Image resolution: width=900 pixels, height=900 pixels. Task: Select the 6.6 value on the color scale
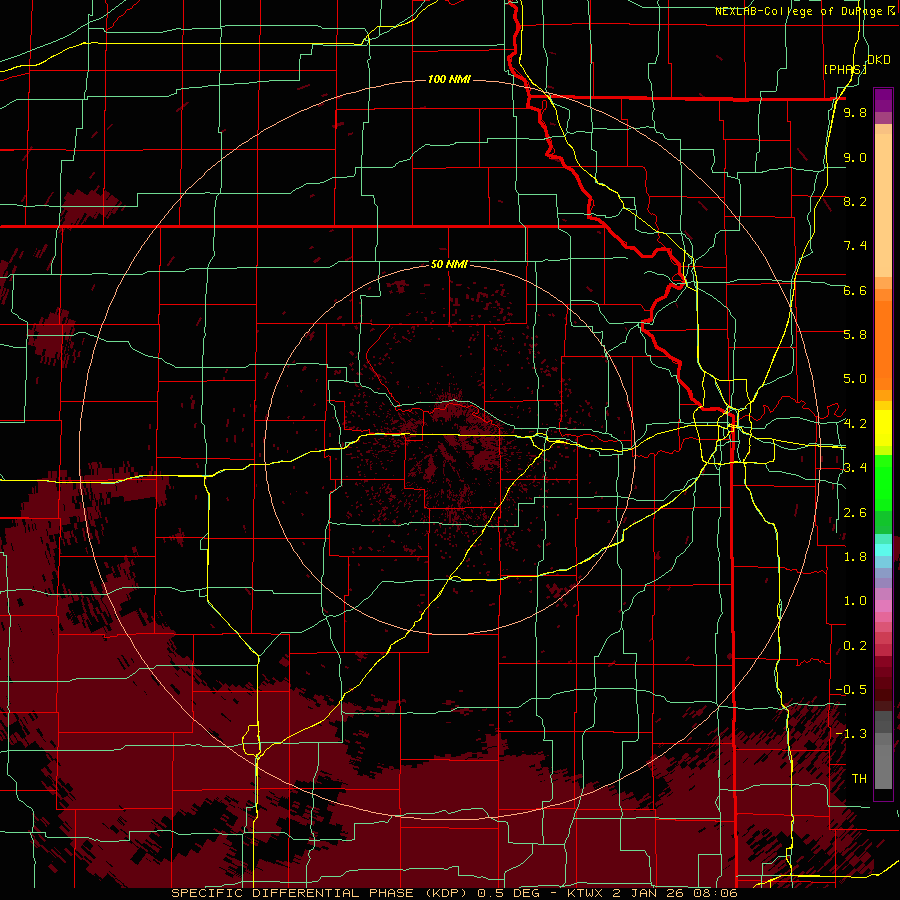(855, 290)
